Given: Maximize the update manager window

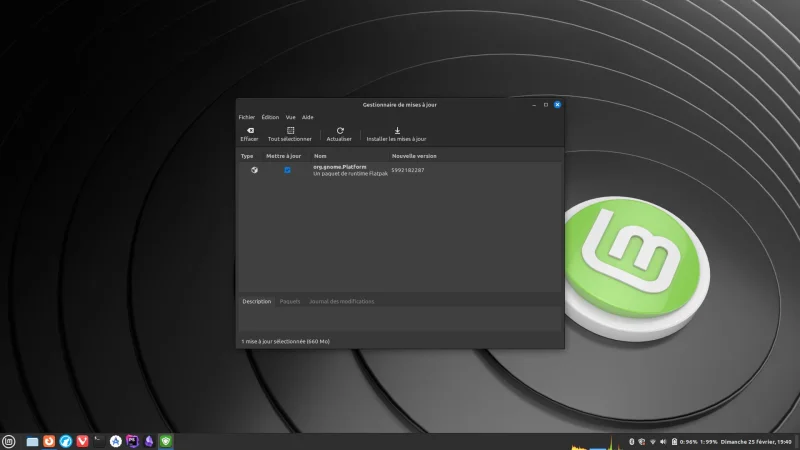Looking at the screenshot, I should click(x=545, y=105).
